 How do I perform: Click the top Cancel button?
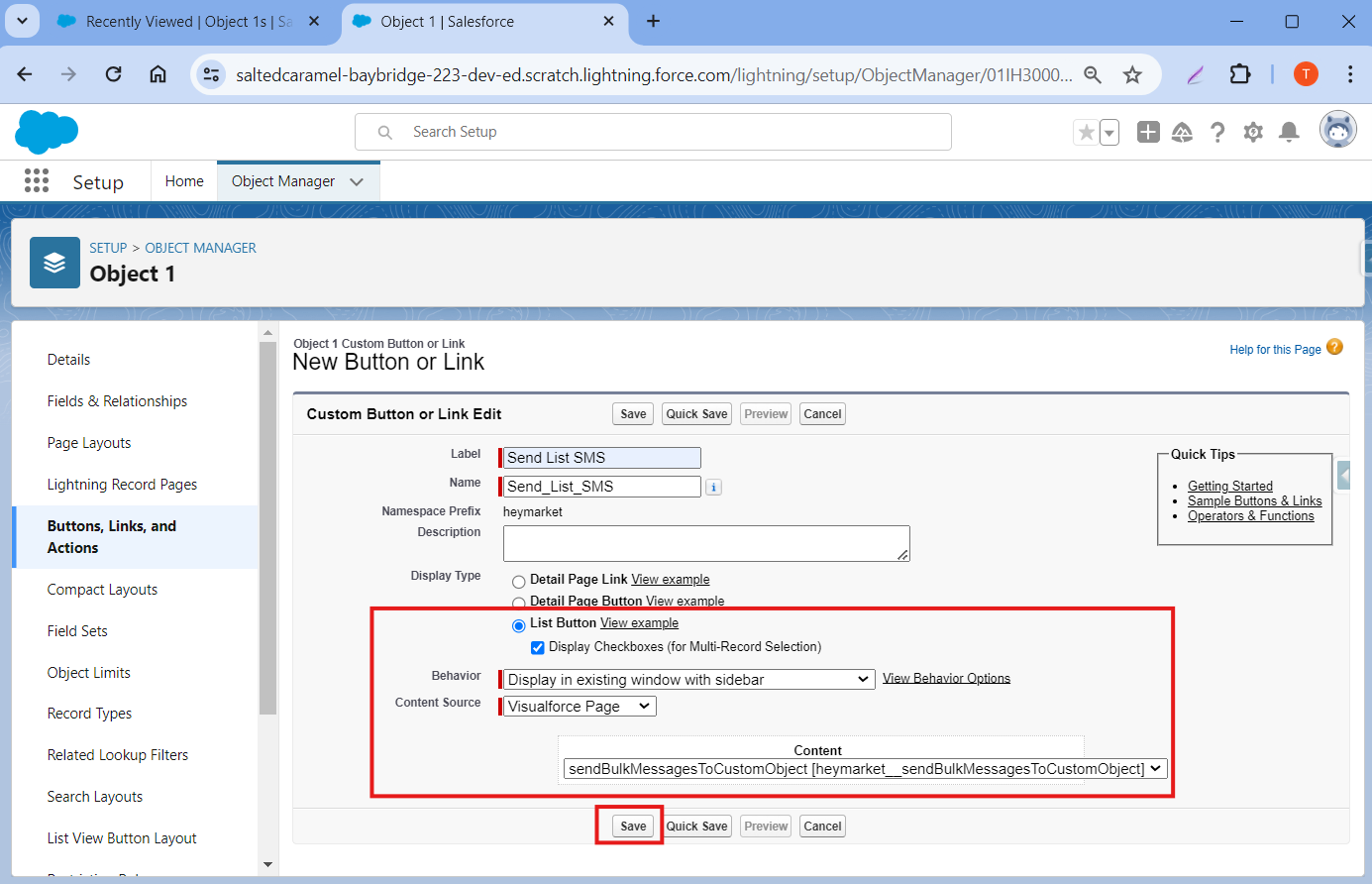(822, 414)
